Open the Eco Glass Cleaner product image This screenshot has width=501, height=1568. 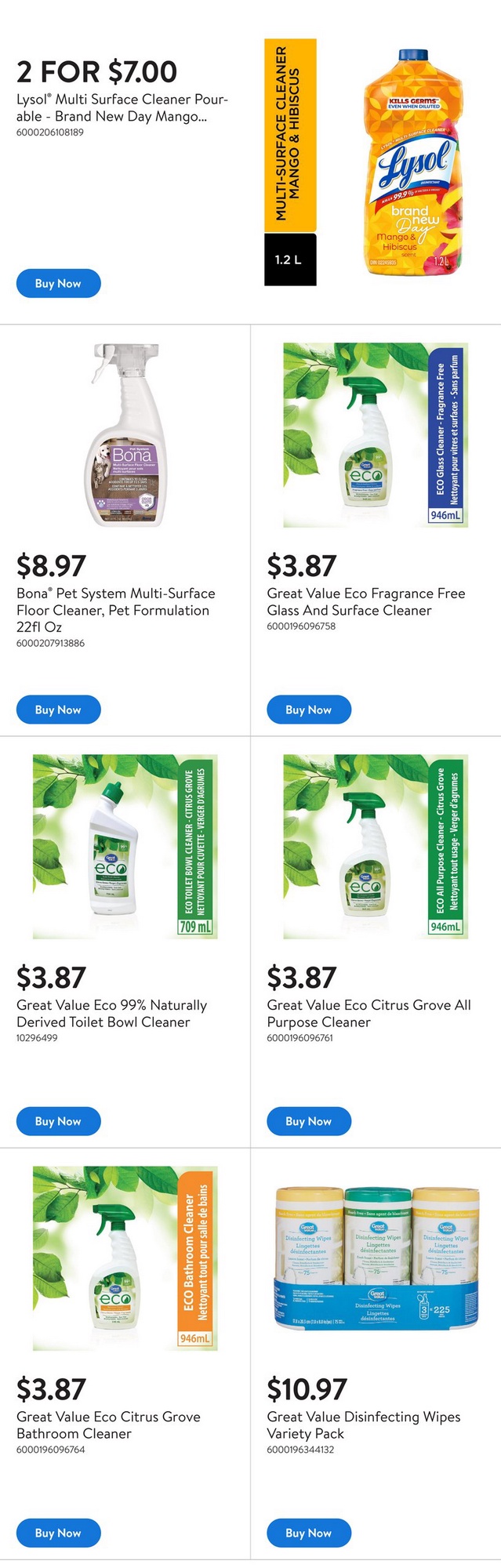(376, 435)
